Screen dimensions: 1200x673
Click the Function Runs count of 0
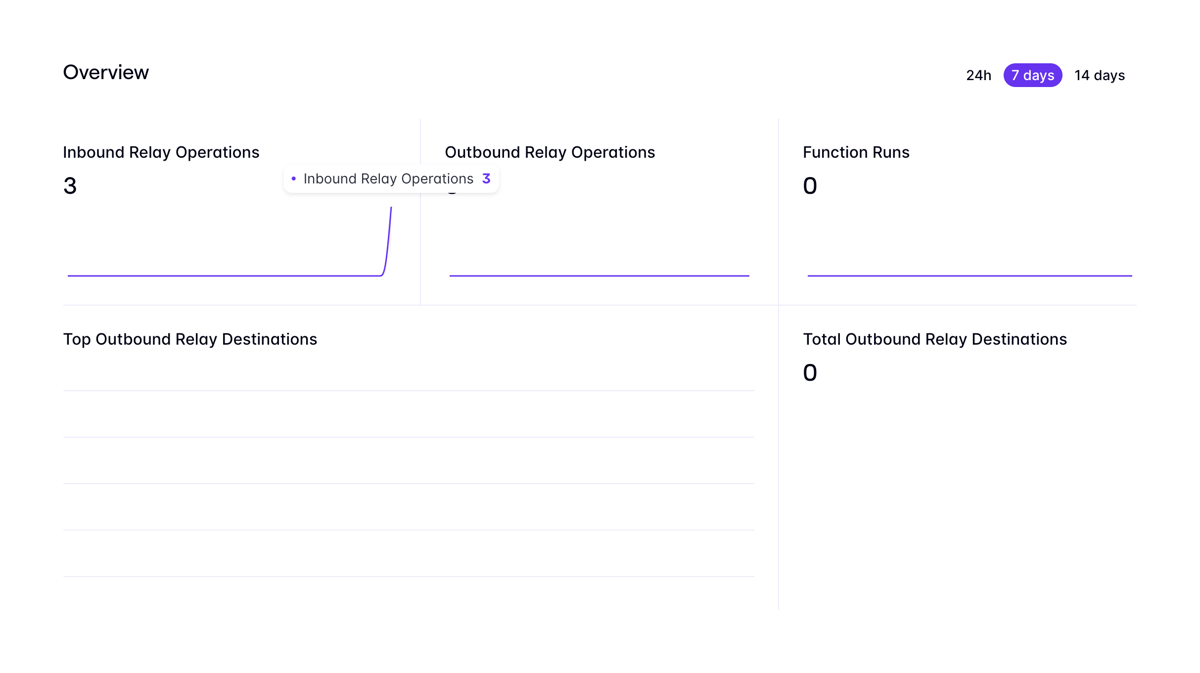coord(810,185)
